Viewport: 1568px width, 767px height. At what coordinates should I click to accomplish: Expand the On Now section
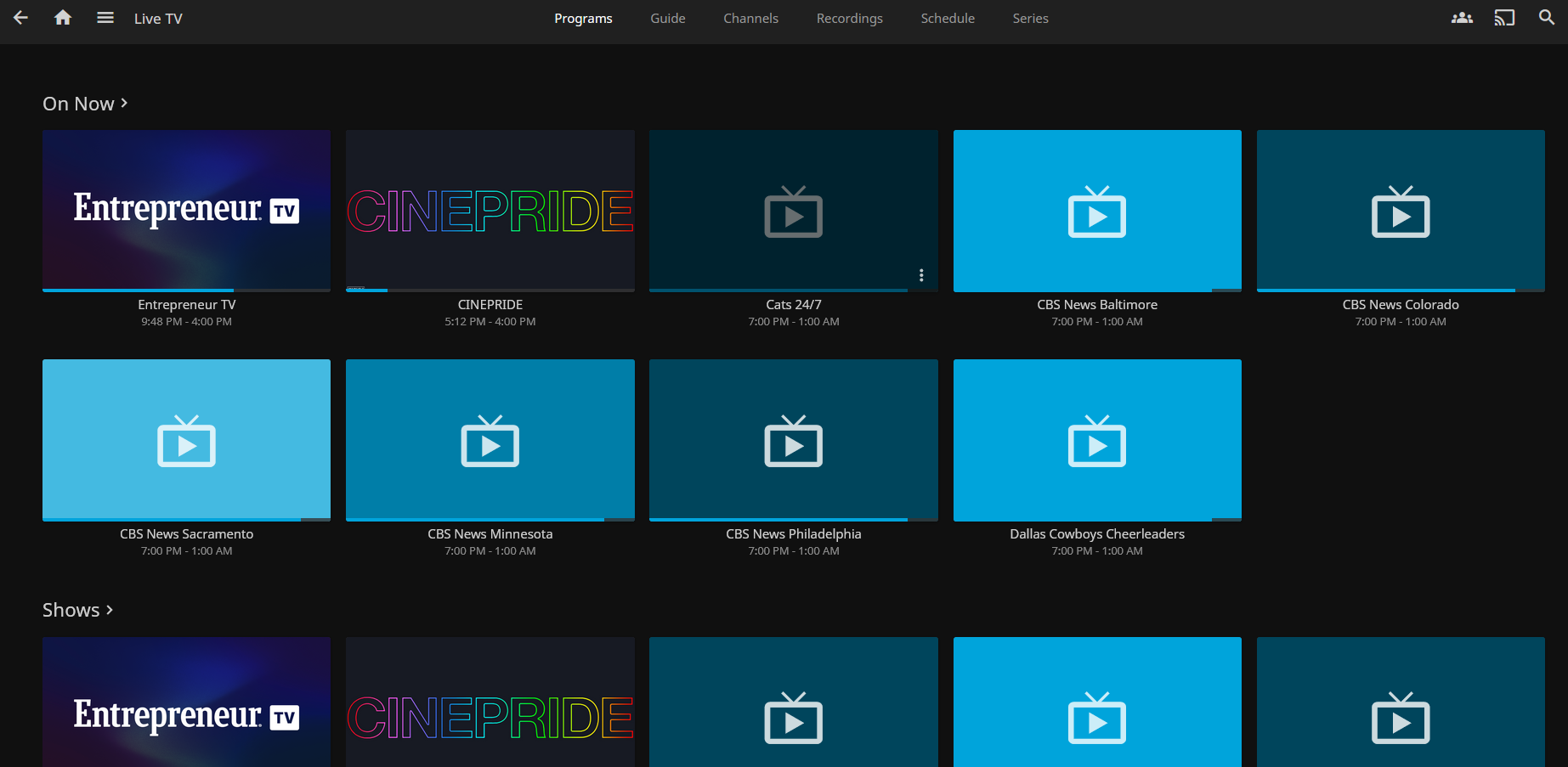pyautogui.click(x=85, y=104)
